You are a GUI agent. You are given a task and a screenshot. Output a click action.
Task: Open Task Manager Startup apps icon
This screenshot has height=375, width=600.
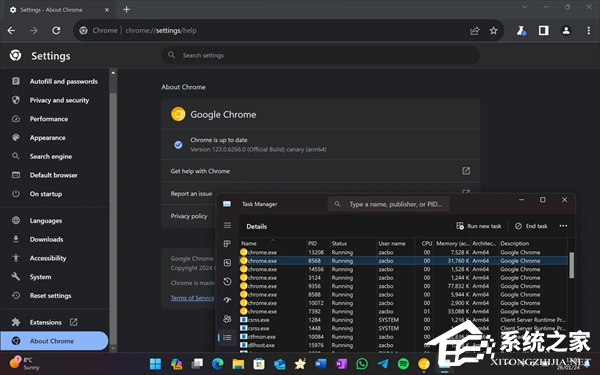point(227,300)
